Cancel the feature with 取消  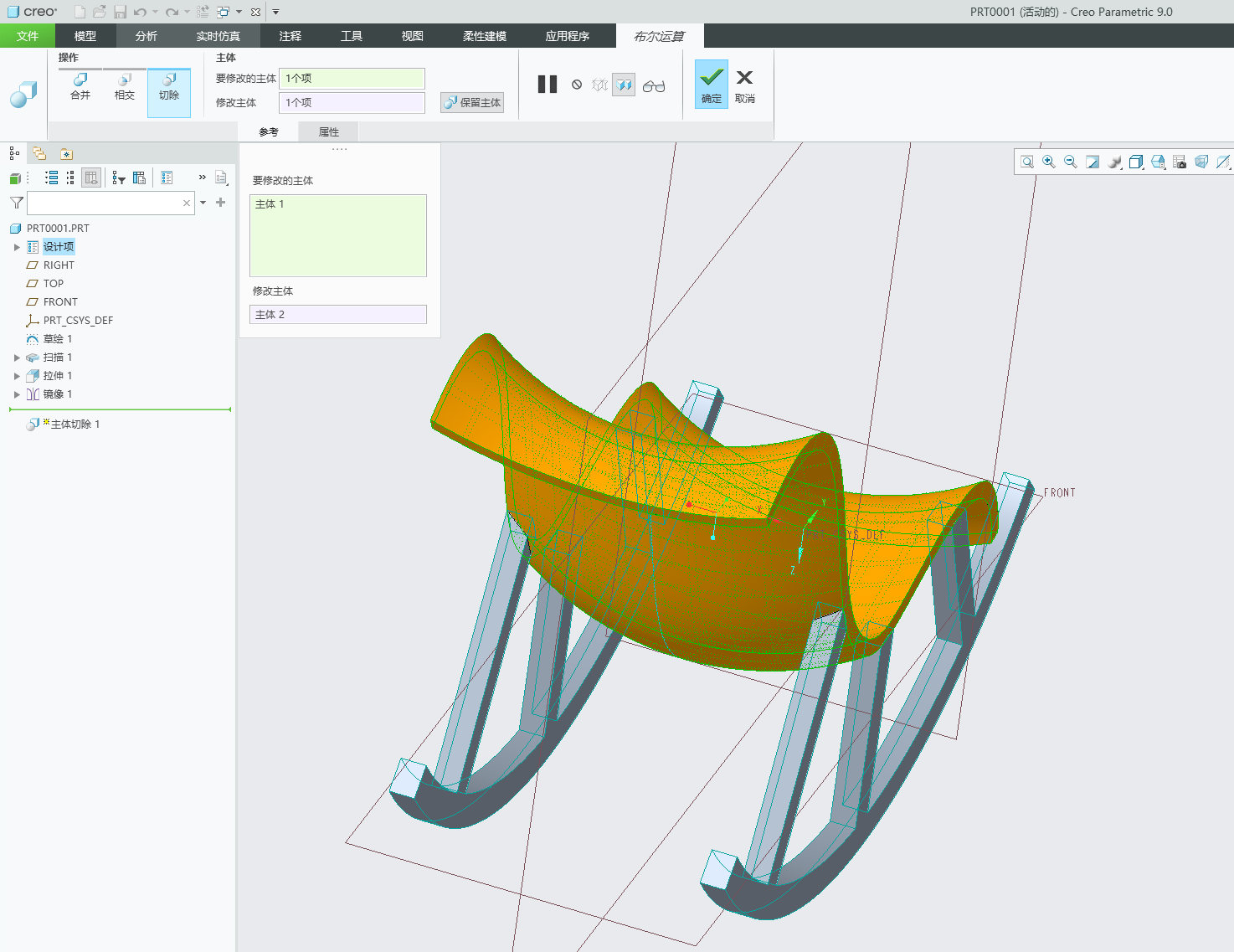(745, 85)
